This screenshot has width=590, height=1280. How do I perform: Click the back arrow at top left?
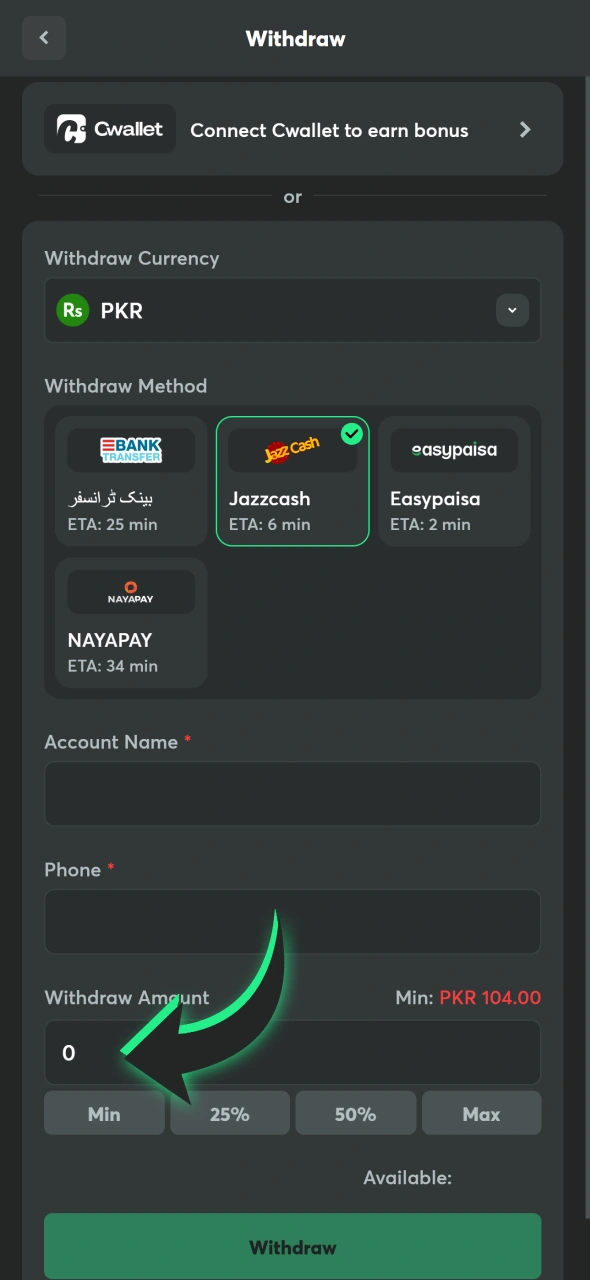[43, 37]
